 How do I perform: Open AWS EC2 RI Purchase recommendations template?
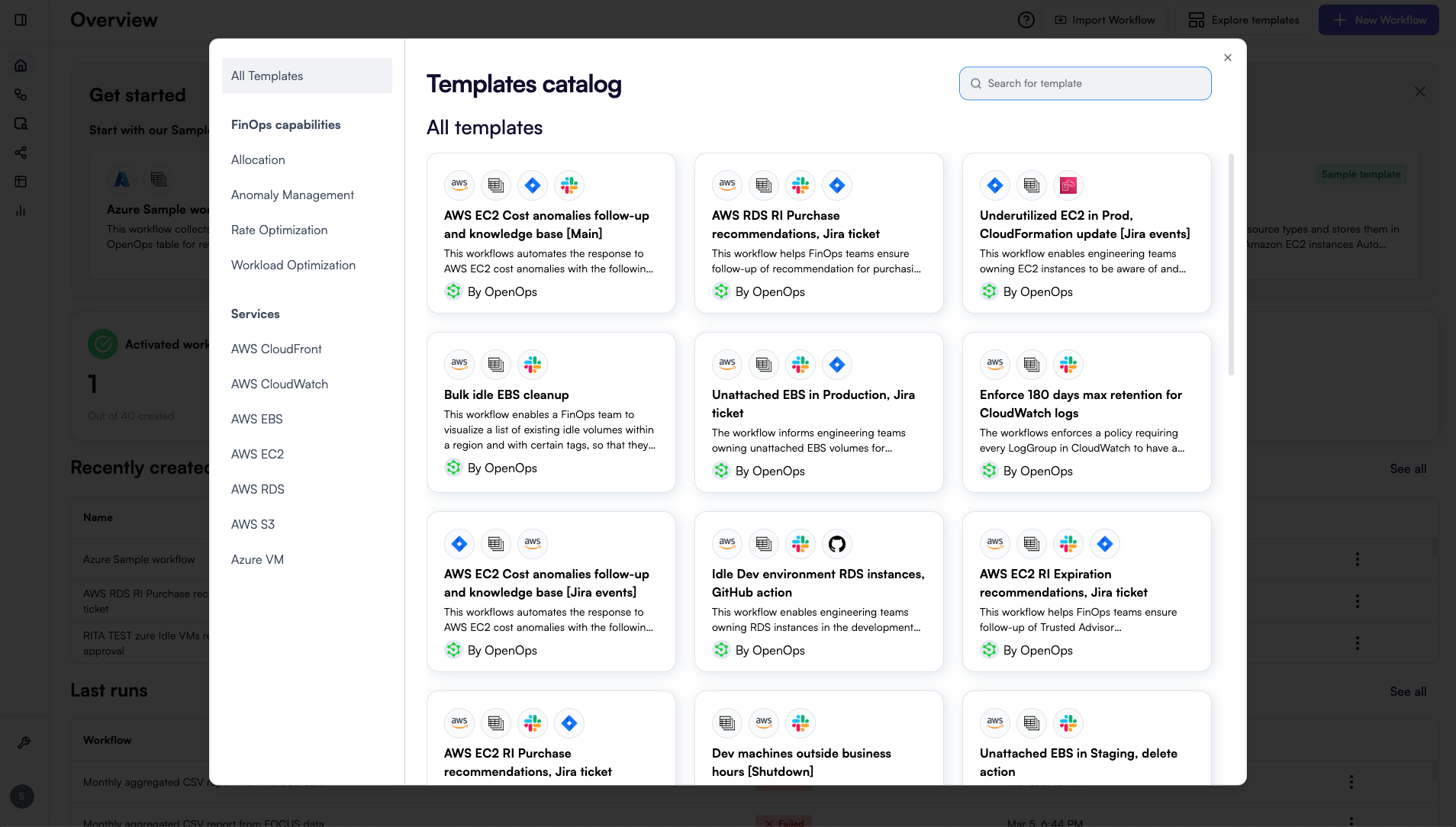(x=551, y=738)
